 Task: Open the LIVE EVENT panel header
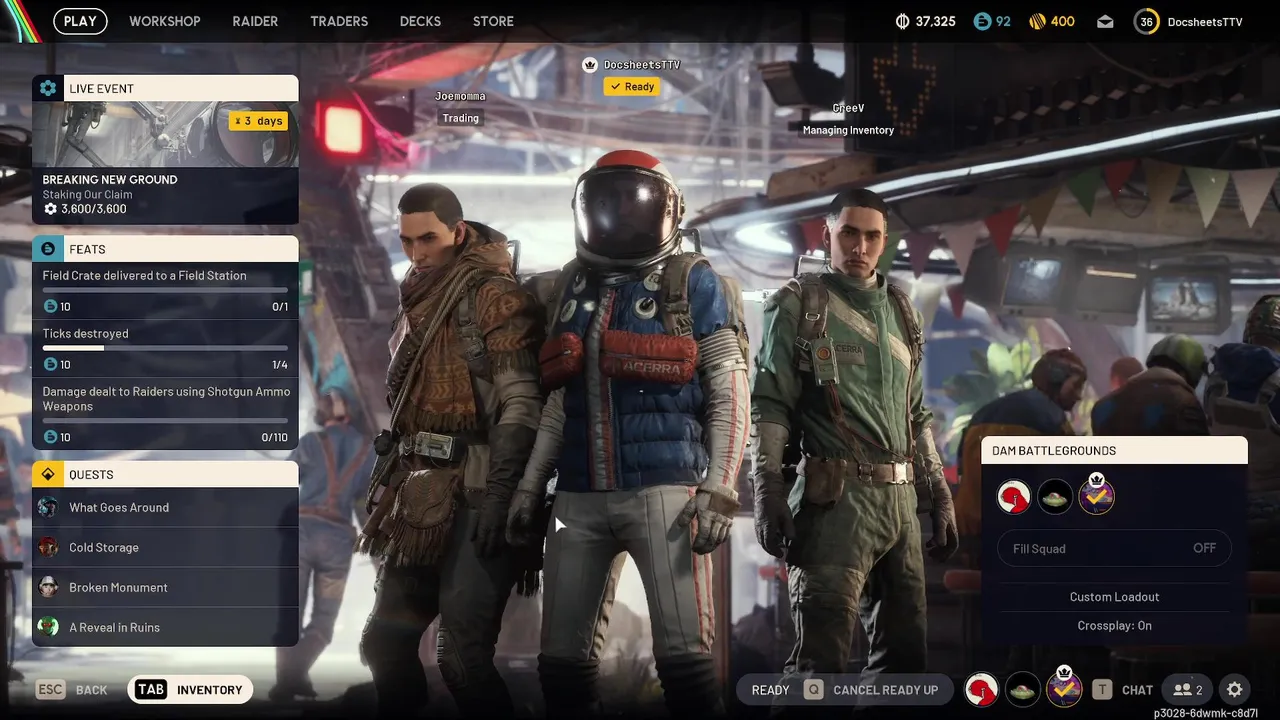pyautogui.click(x=165, y=88)
